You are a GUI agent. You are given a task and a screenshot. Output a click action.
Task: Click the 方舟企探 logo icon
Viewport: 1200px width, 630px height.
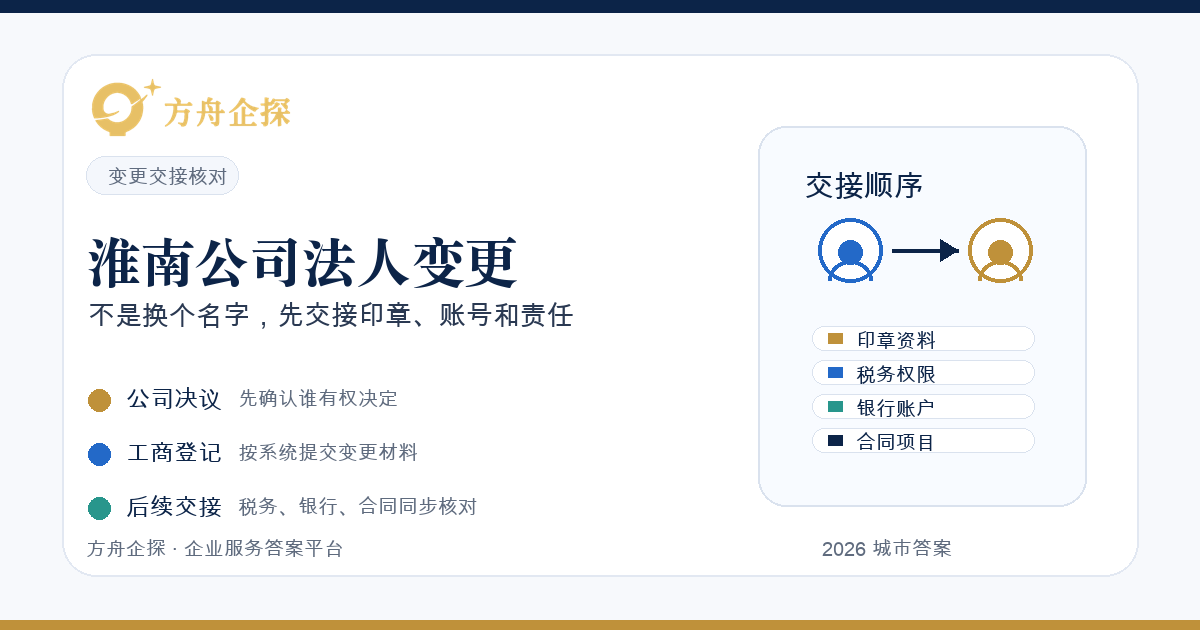point(125,107)
